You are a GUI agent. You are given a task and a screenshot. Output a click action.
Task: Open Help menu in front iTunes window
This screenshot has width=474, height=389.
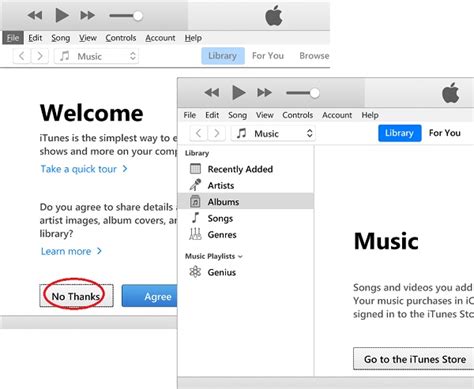point(370,115)
